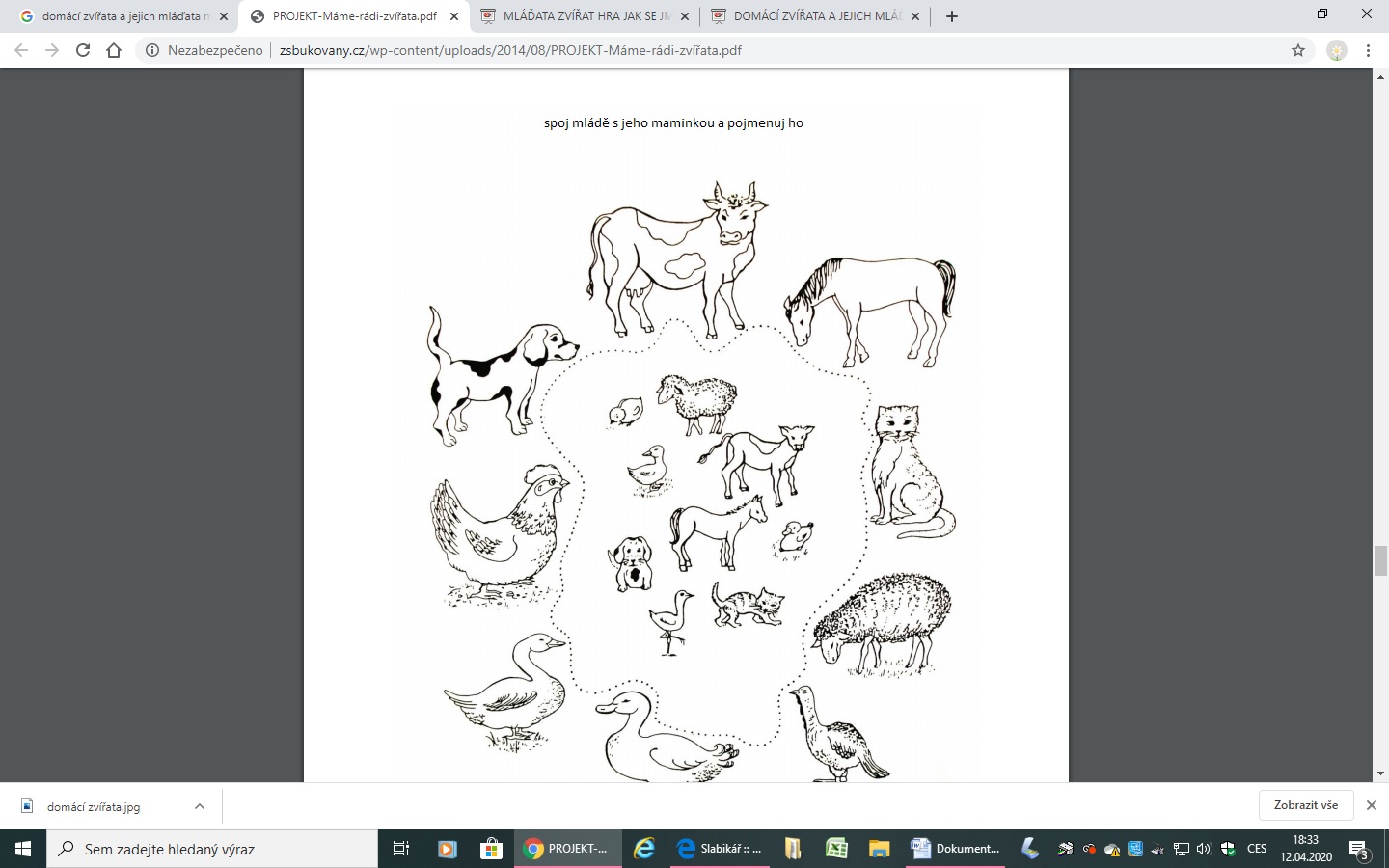Switch to the Edge 'Slabikář' taskbar window
Screen dimensions: 1389x868
tap(721, 849)
